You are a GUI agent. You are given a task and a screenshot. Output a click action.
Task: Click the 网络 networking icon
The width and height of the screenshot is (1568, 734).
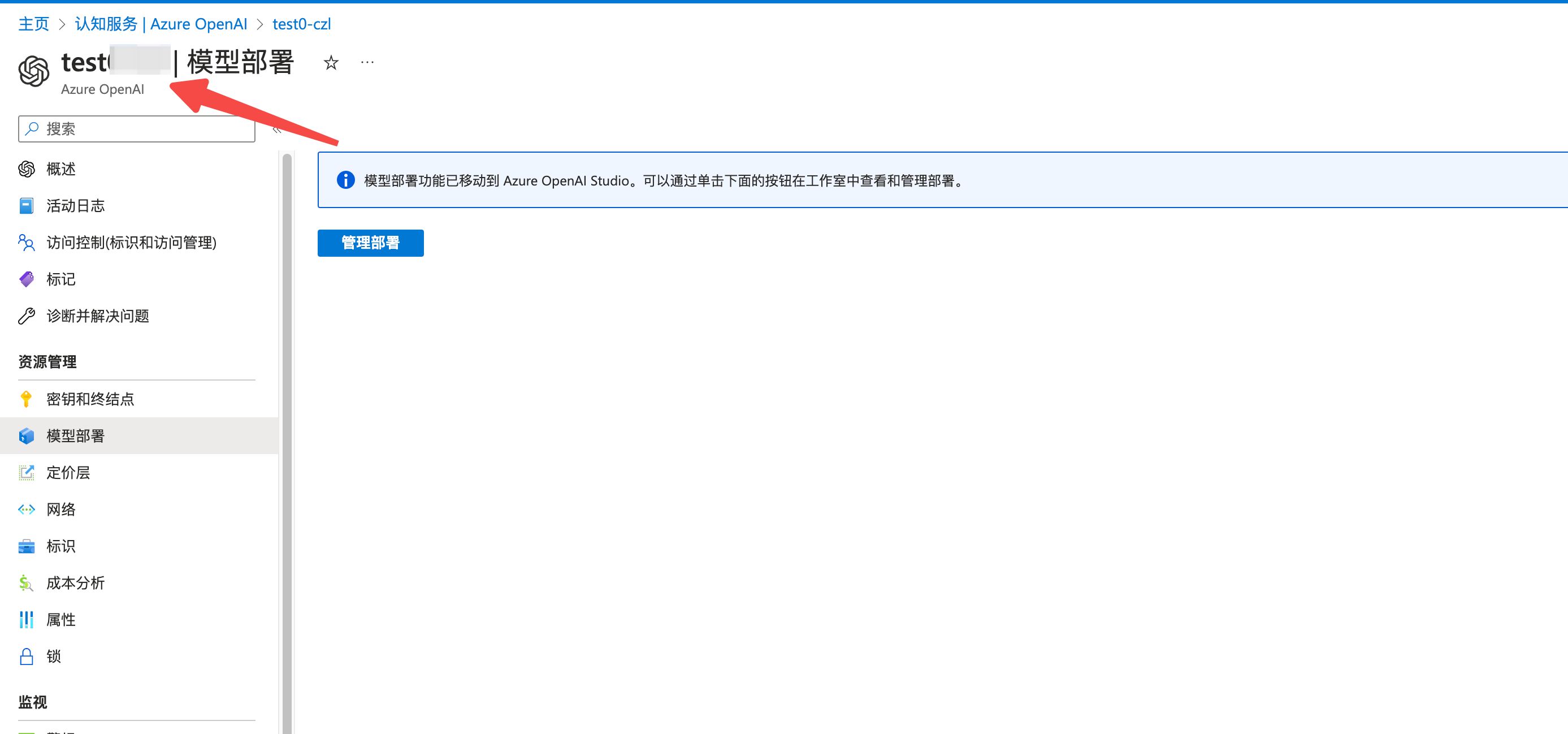coord(27,510)
